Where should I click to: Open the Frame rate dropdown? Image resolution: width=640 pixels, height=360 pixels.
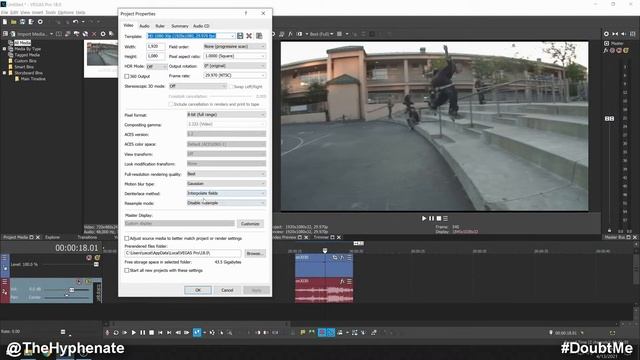click(235, 76)
